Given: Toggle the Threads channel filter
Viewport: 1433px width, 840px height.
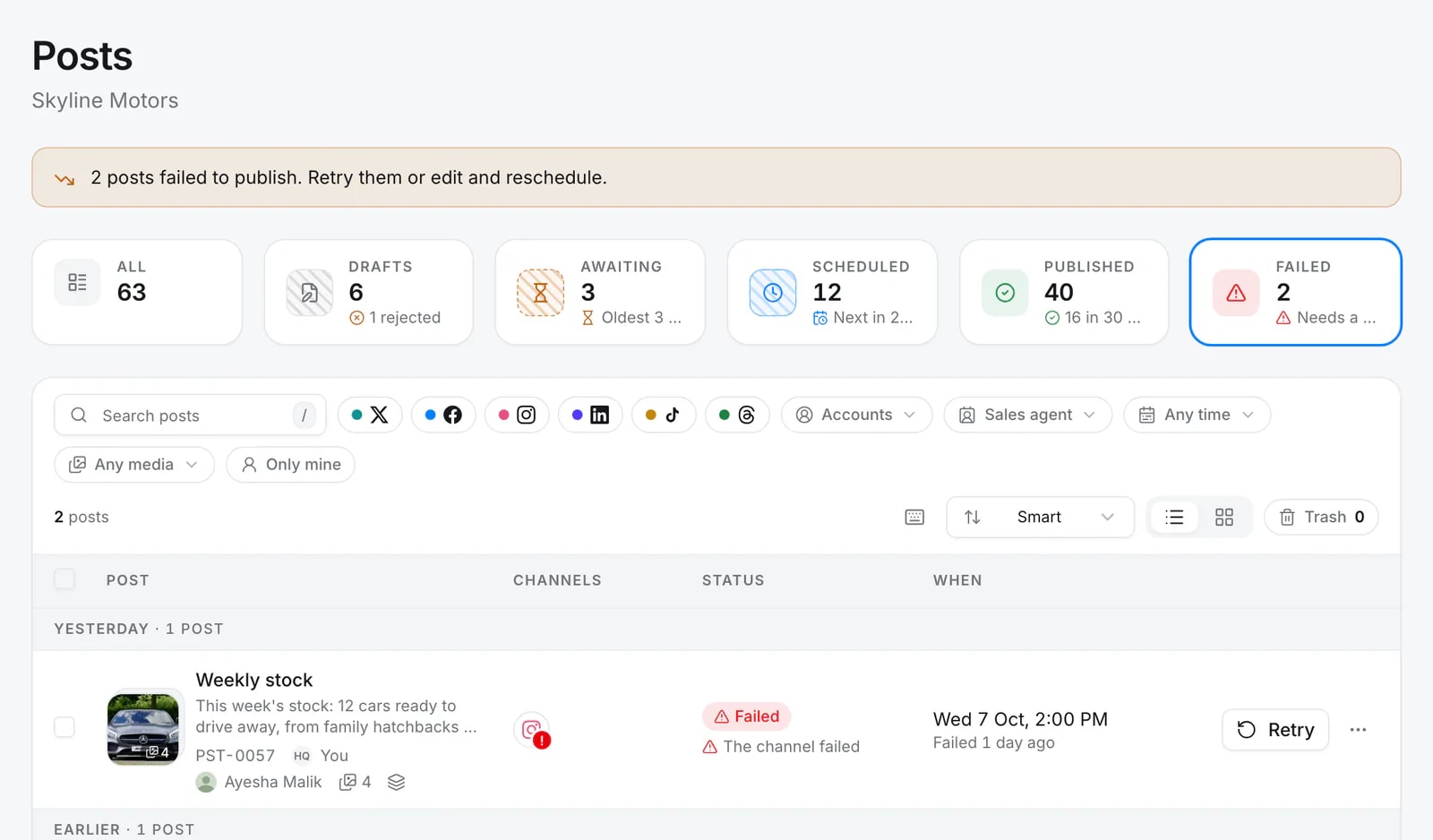Looking at the screenshot, I should coord(737,415).
